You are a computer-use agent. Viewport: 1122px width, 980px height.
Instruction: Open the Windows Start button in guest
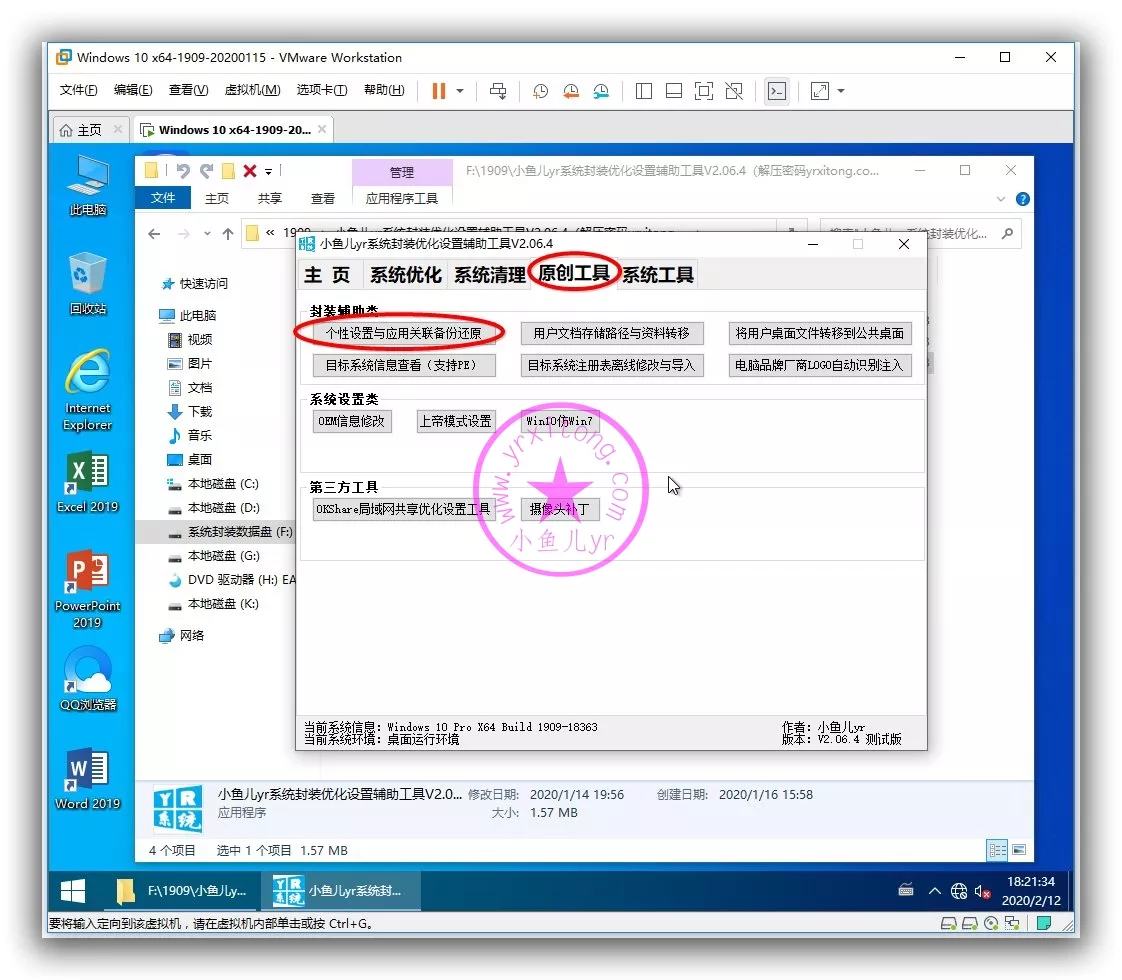click(73, 890)
